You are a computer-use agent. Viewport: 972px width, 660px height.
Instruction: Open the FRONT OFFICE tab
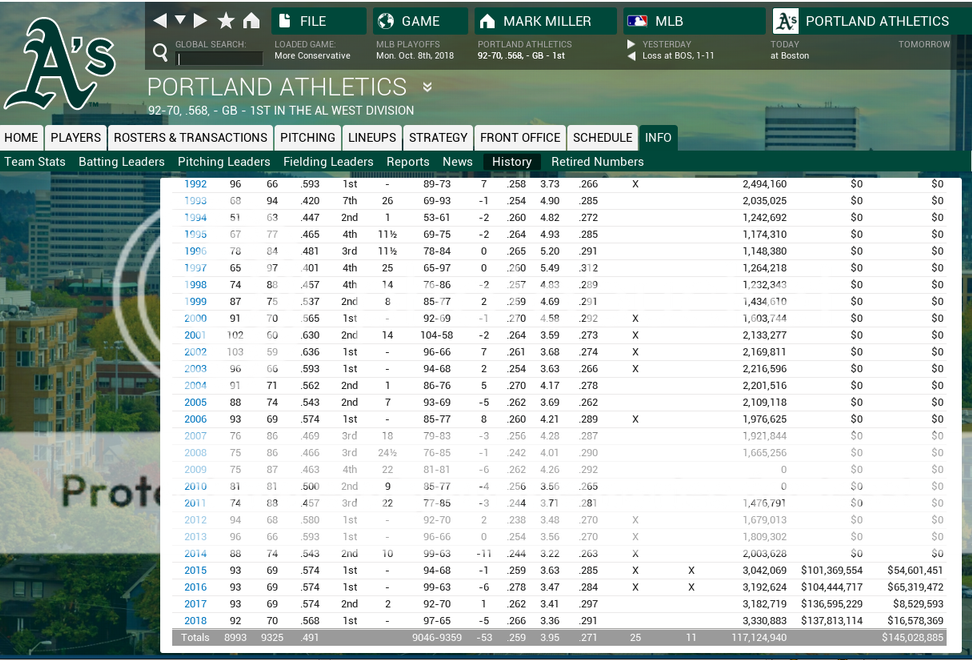click(x=520, y=138)
